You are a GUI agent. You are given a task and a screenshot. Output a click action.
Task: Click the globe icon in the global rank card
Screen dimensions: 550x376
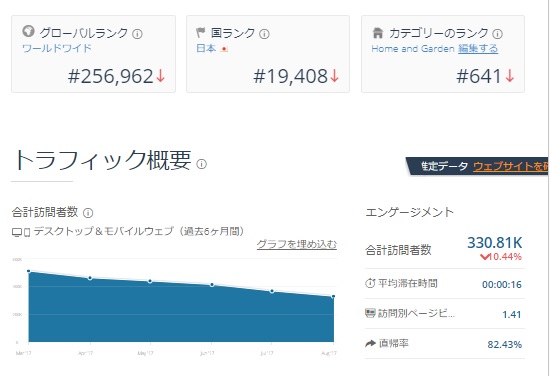point(28,31)
